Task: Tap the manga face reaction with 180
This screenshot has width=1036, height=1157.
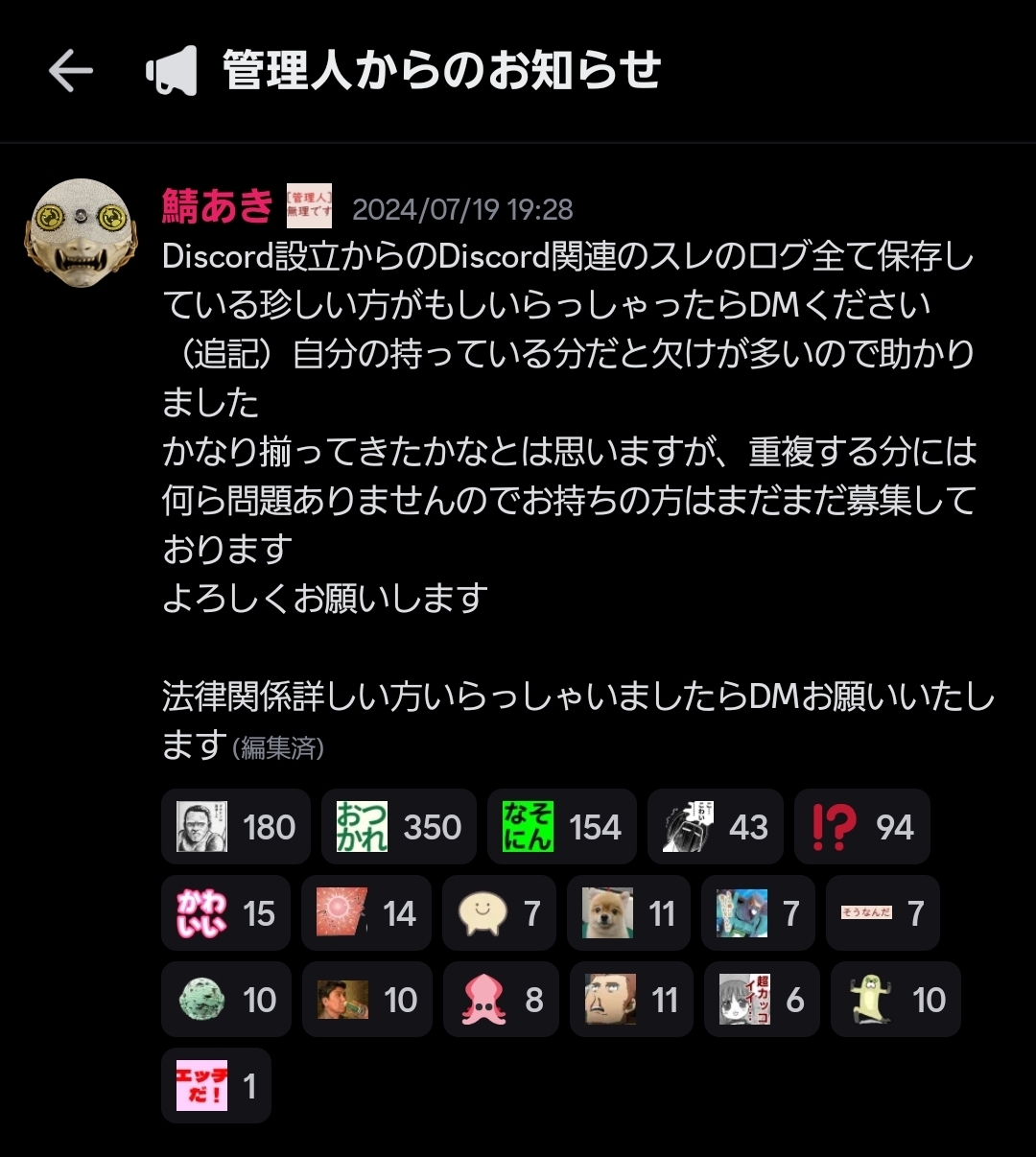Action: [236, 827]
